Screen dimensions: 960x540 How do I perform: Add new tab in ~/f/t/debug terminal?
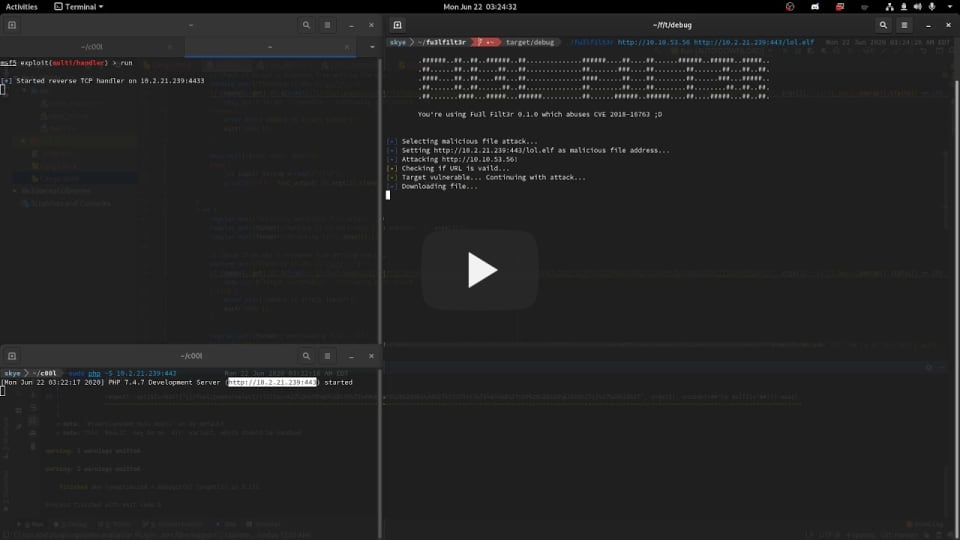pos(397,25)
